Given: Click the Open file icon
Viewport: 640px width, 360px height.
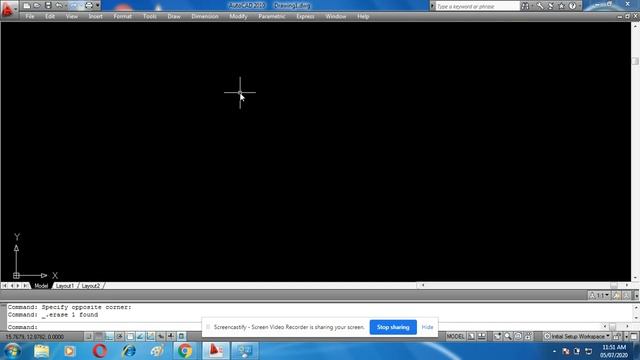Looking at the screenshot, I should click(x=37, y=6).
